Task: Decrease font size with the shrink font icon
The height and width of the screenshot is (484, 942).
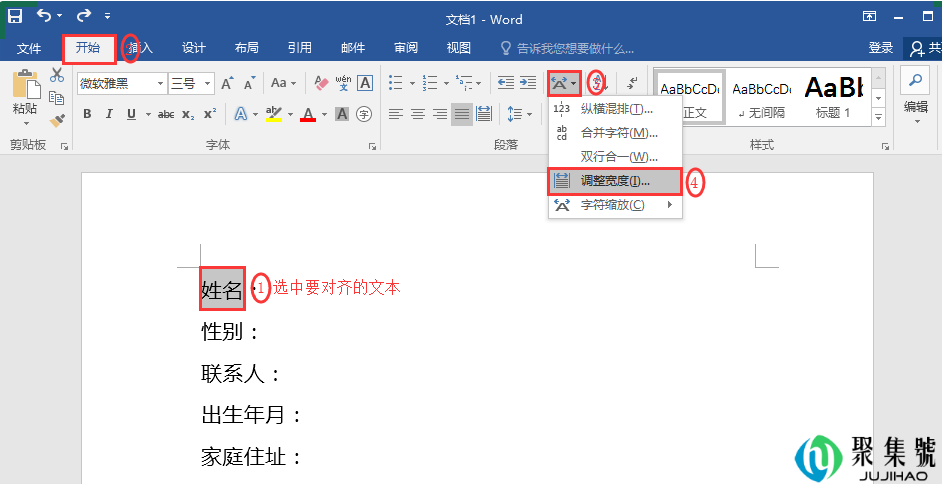Action: [249, 83]
